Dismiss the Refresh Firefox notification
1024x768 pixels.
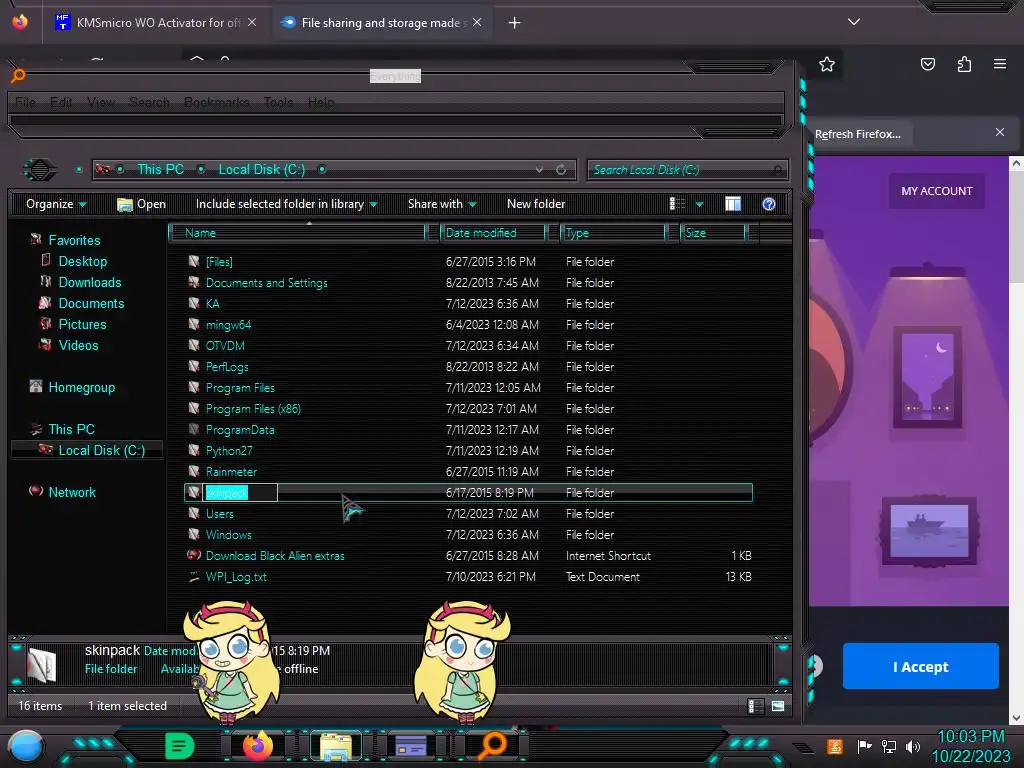999,133
